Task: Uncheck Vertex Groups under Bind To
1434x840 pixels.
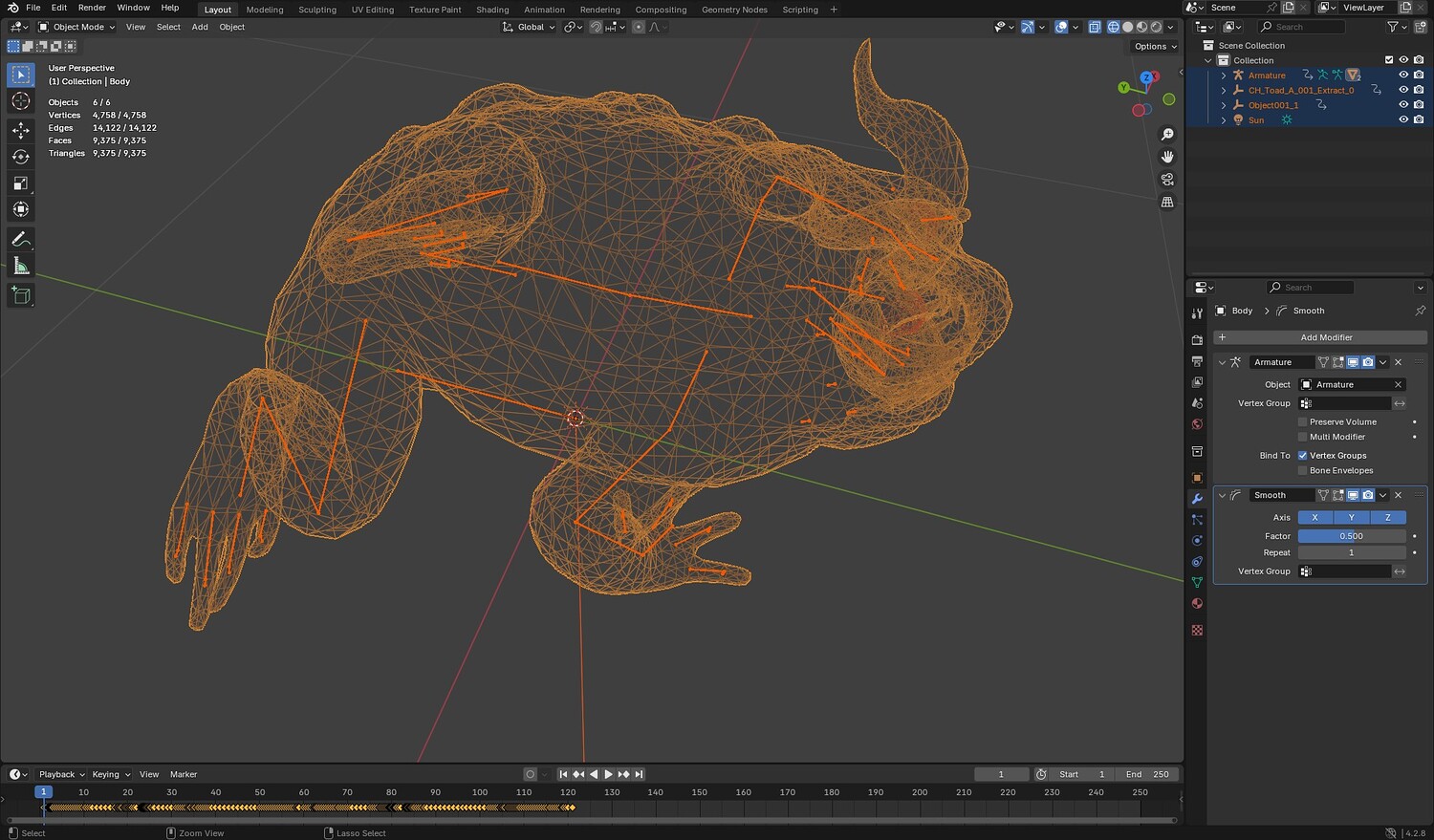Action: coord(1302,456)
